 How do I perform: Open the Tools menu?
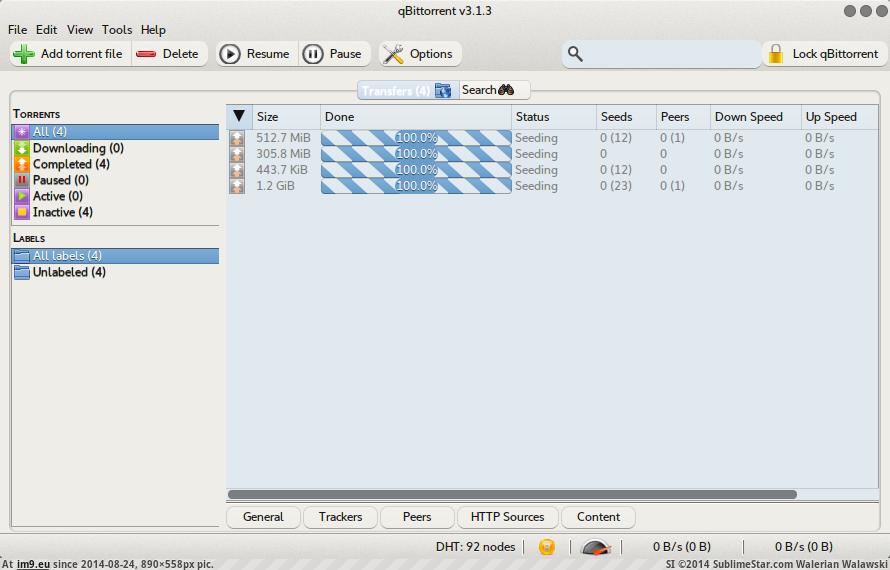pos(117,30)
